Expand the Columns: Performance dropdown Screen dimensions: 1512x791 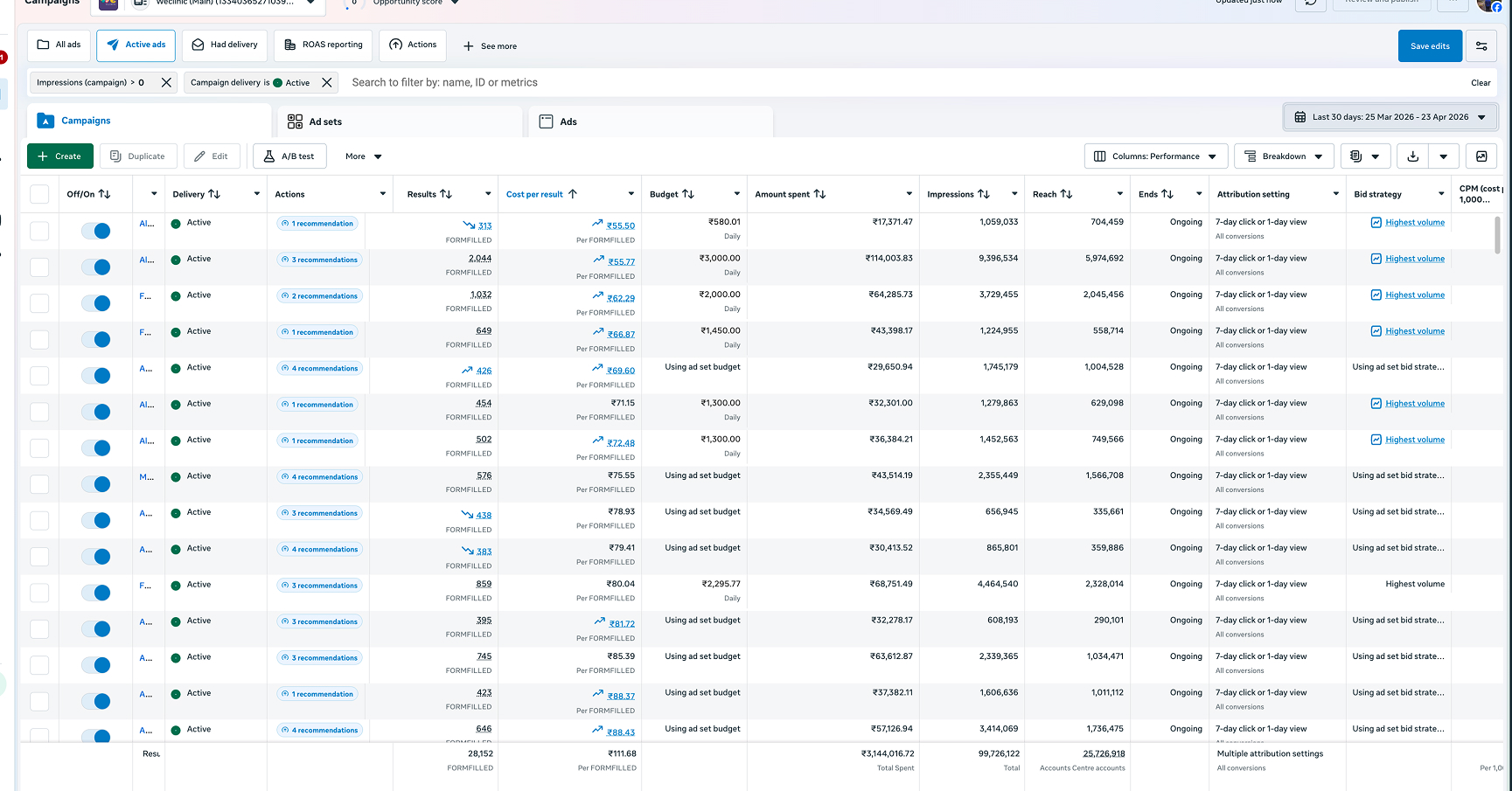click(x=1155, y=156)
